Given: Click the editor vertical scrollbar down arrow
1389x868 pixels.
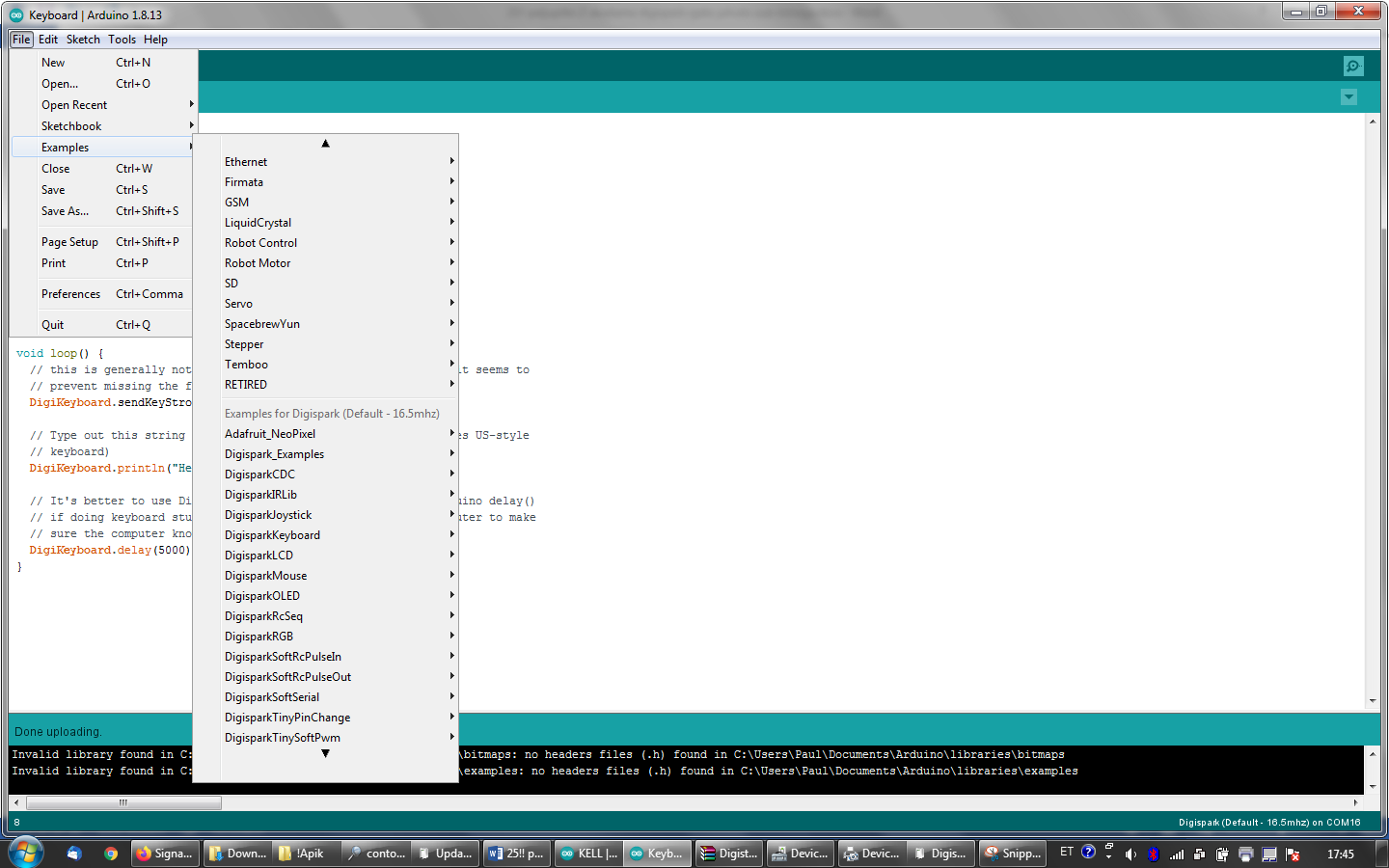Looking at the screenshot, I should (1372, 701).
